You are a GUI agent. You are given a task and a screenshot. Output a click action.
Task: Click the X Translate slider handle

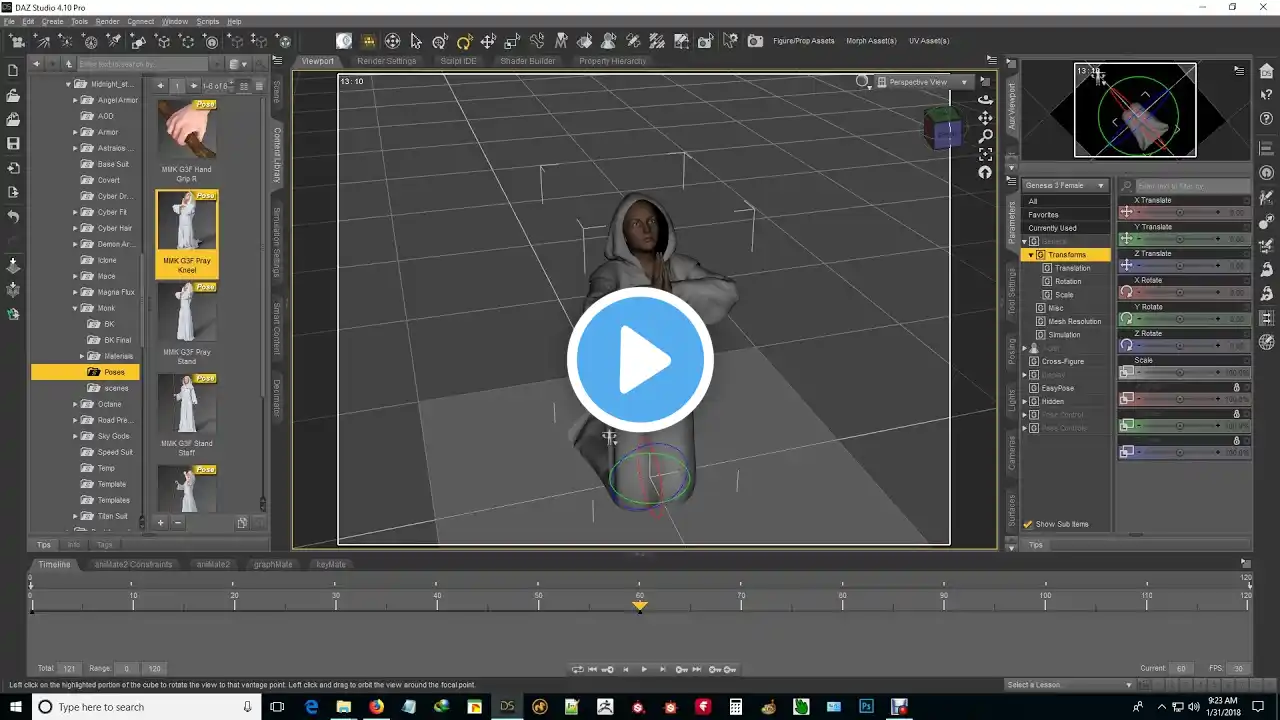pyautogui.click(x=1179, y=212)
